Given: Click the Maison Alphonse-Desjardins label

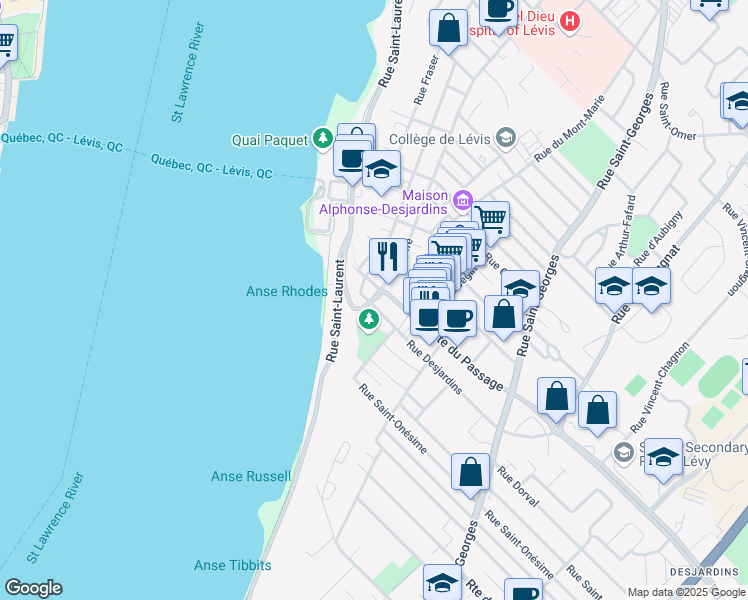Looking at the screenshot, I should pos(384,202).
